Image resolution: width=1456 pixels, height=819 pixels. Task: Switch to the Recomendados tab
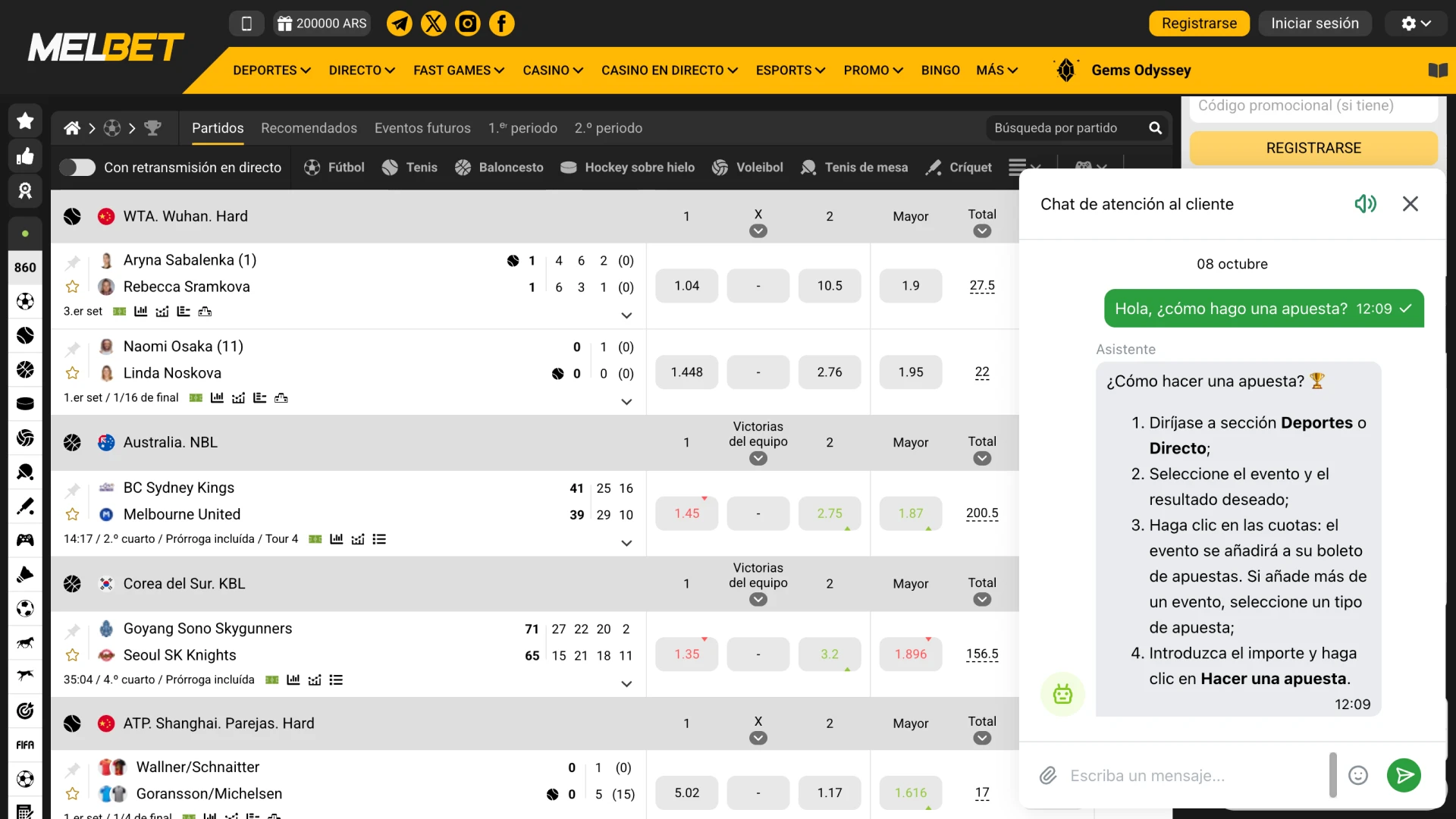309,128
